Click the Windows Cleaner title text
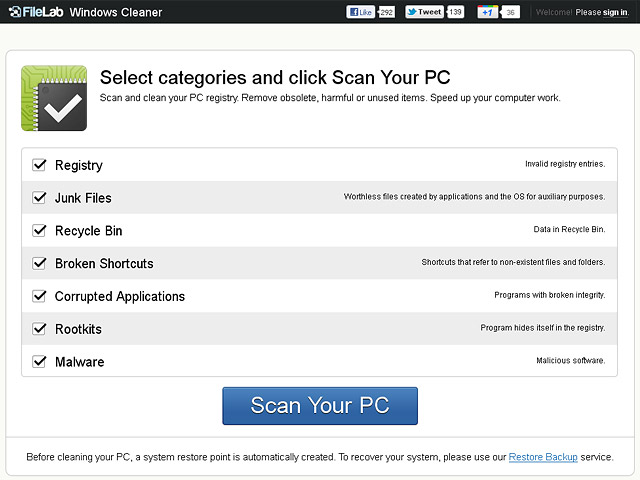This screenshot has width=640, height=480. click(x=116, y=12)
